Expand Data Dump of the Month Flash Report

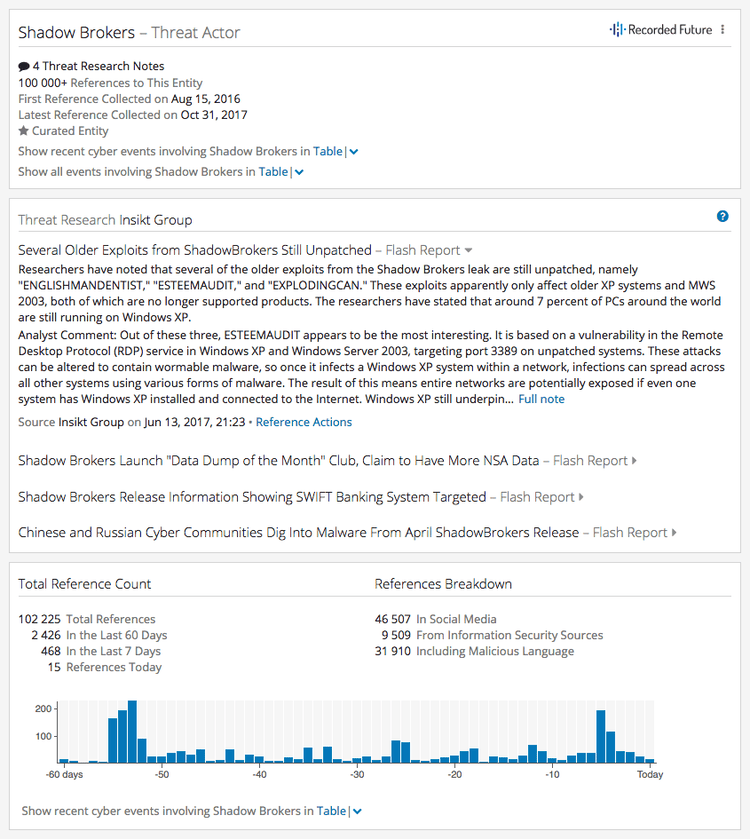(x=634, y=461)
